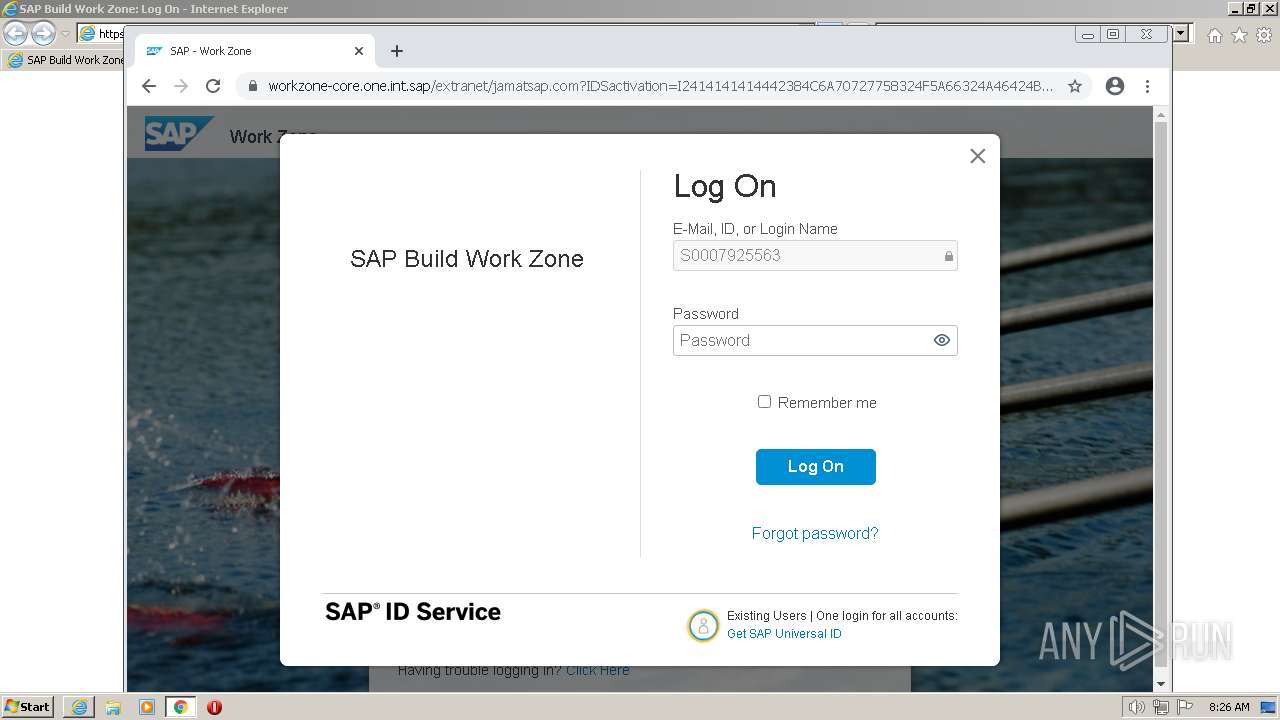Focus the Password input field
This screenshot has height=720, width=1280.
pos(815,340)
